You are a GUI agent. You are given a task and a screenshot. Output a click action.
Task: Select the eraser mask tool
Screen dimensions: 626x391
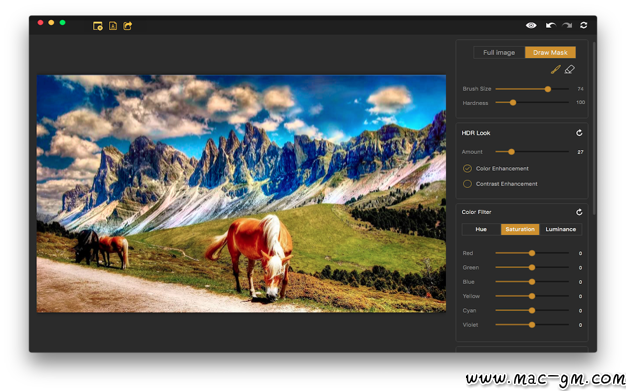pyautogui.click(x=570, y=69)
